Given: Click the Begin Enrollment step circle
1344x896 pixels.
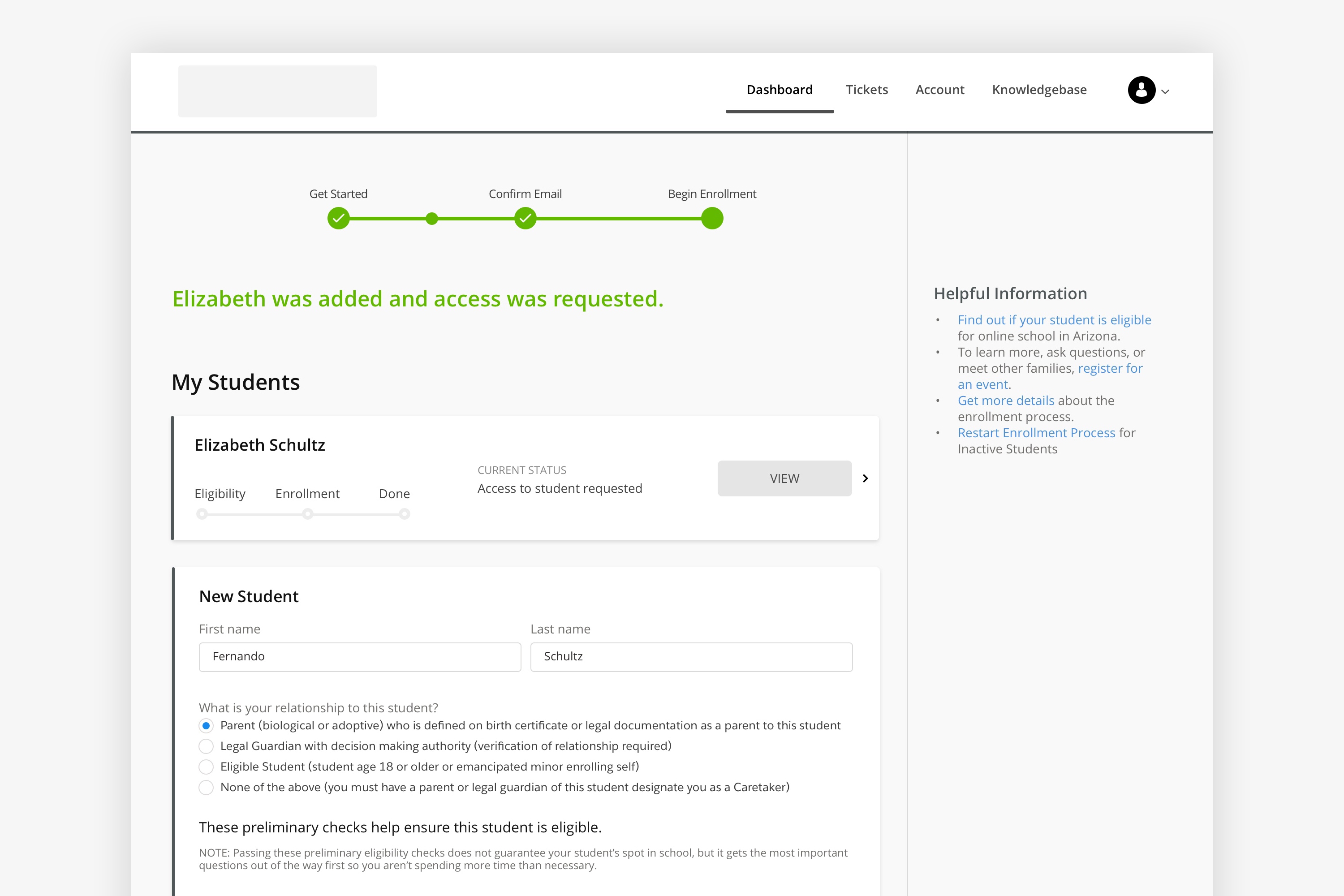Looking at the screenshot, I should (x=712, y=218).
